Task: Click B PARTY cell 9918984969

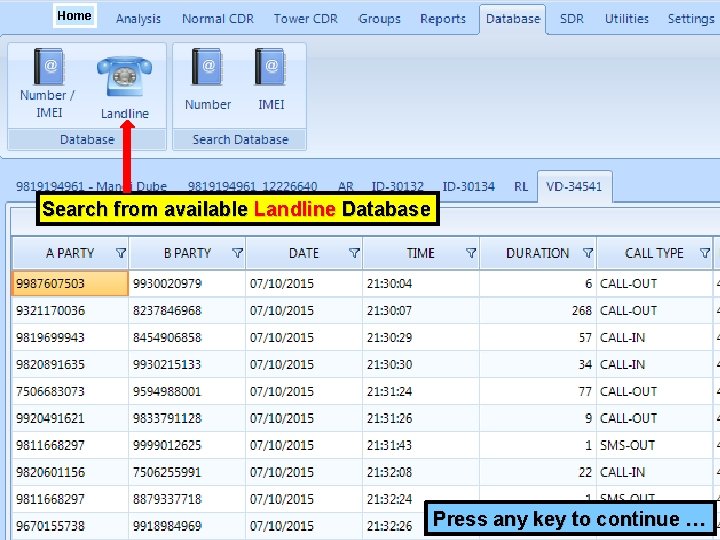Action: 187,526
